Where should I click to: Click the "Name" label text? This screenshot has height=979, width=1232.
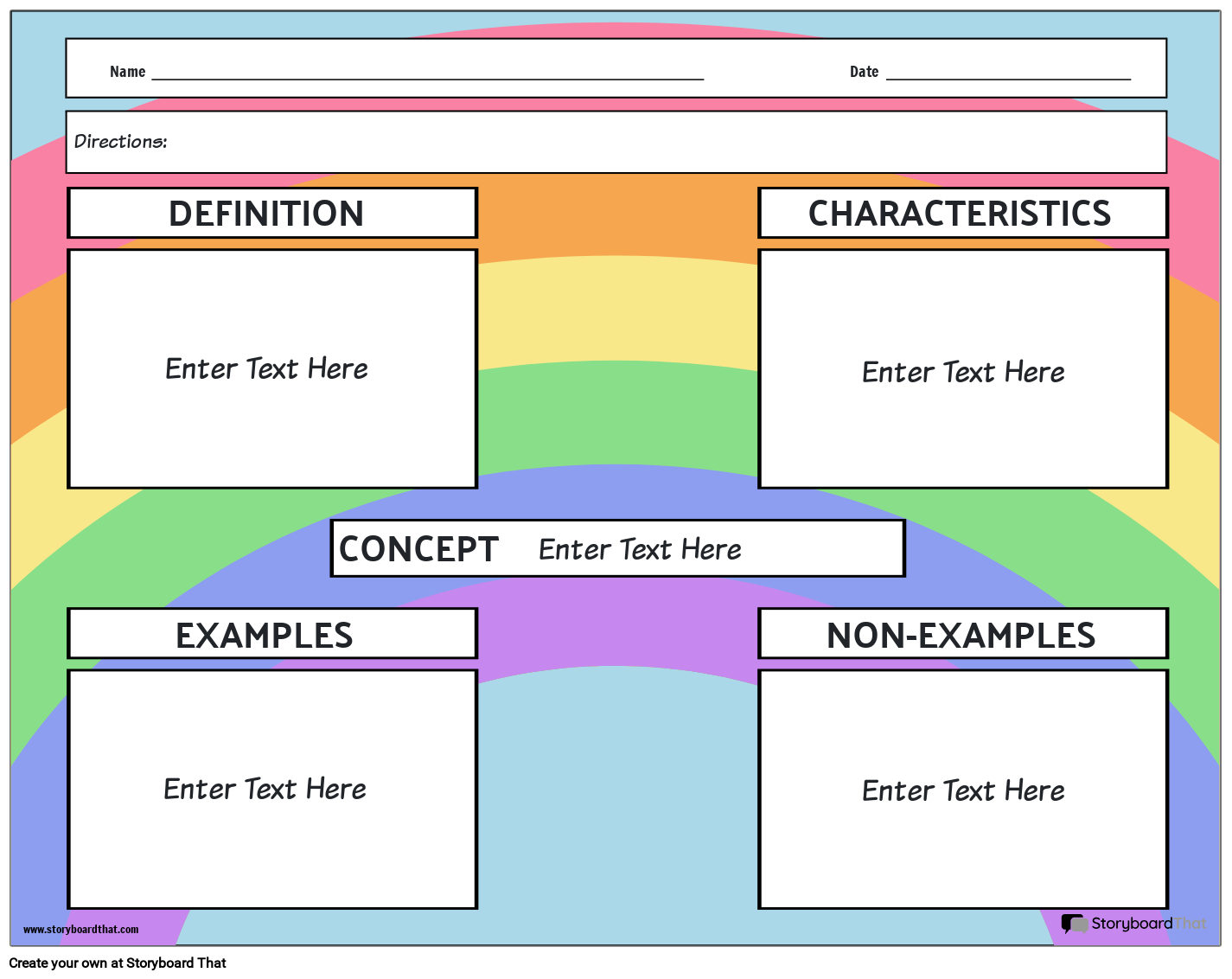[x=127, y=72]
